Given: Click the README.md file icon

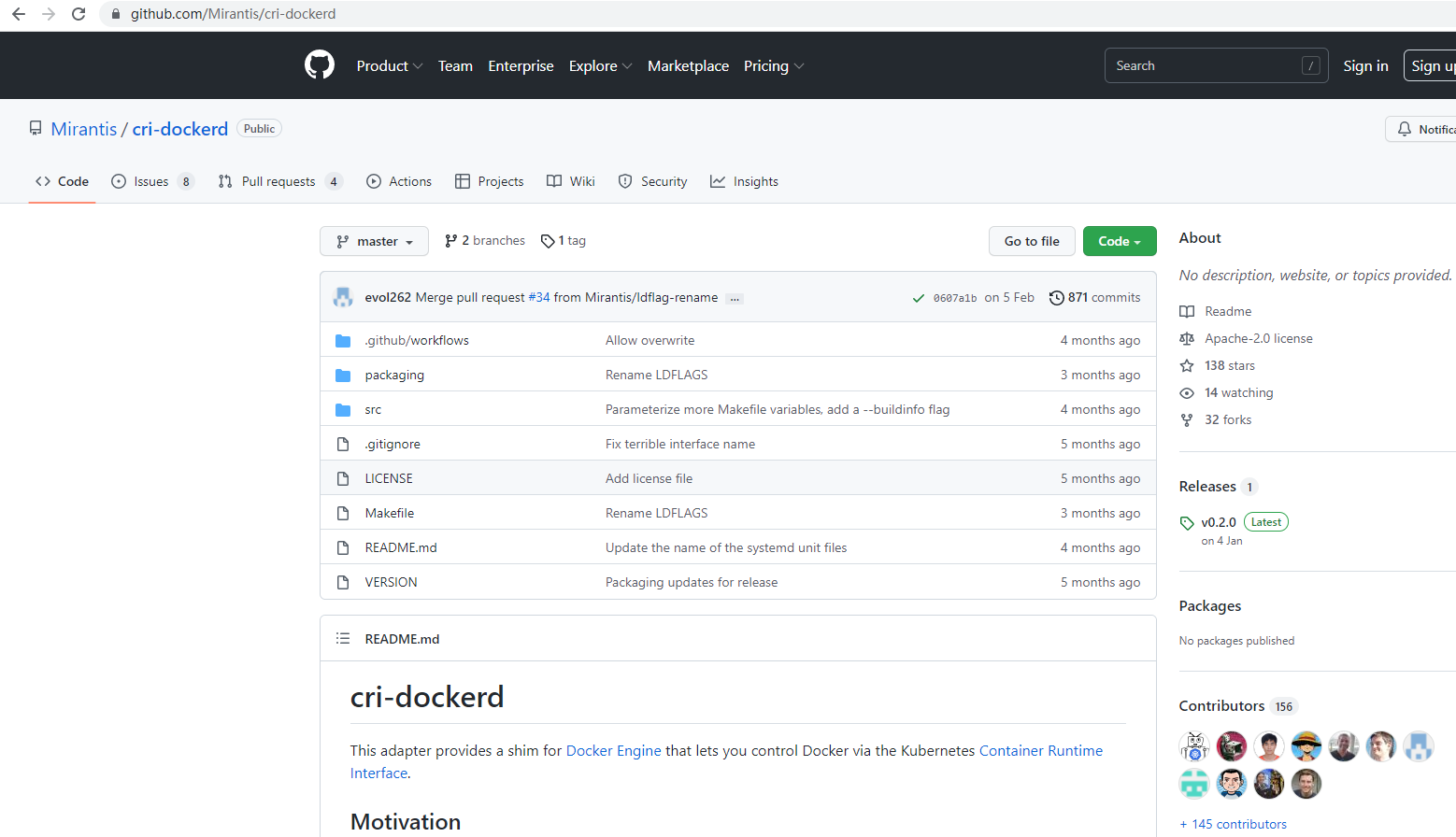Looking at the screenshot, I should click(x=343, y=548).
